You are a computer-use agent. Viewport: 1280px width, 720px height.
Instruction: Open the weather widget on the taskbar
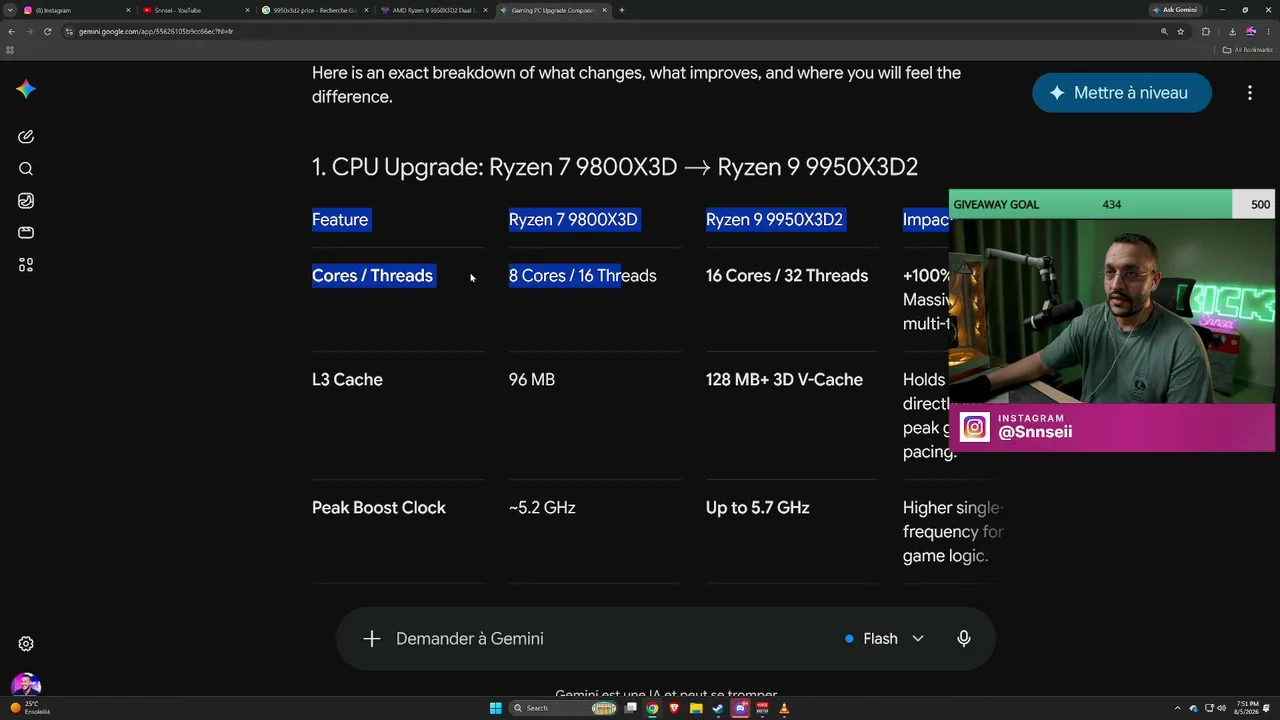click(x=30, y=708)
